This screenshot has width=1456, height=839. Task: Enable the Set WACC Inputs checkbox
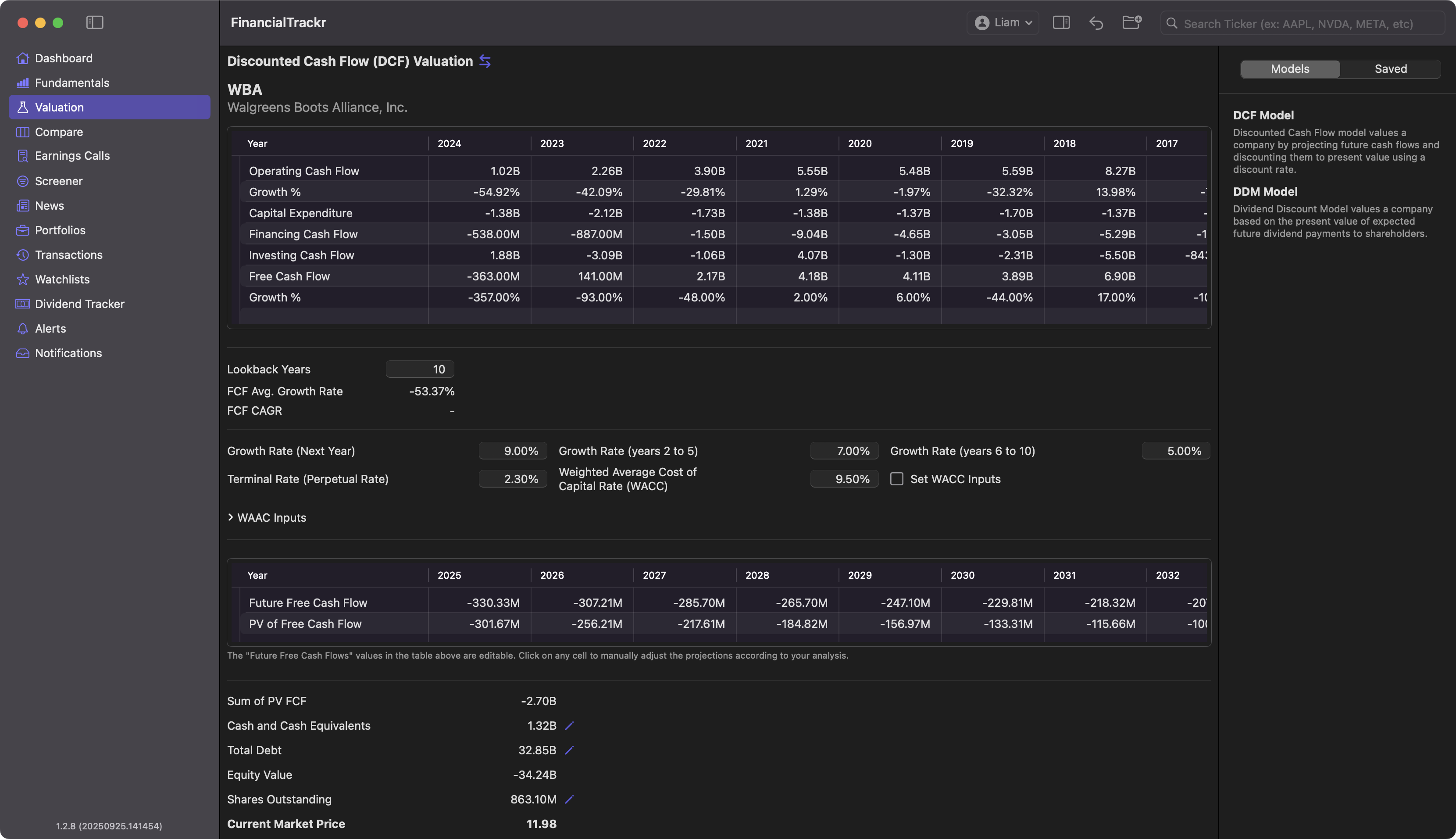896,479
